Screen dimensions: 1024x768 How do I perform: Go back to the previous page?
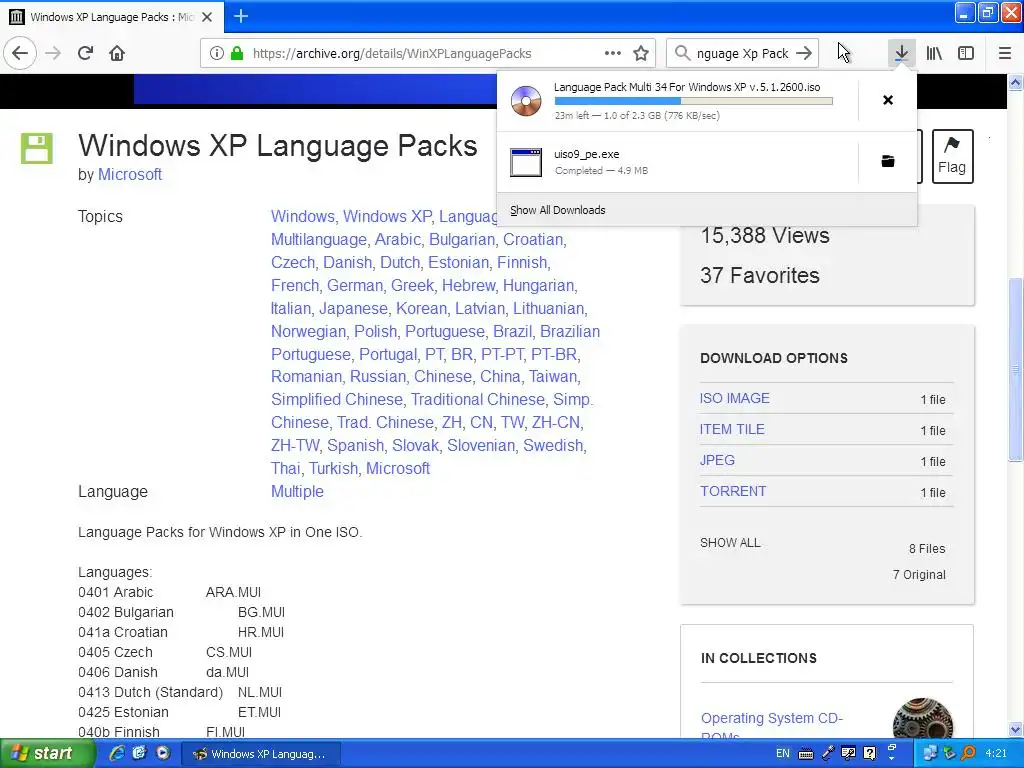pos(20,54)
